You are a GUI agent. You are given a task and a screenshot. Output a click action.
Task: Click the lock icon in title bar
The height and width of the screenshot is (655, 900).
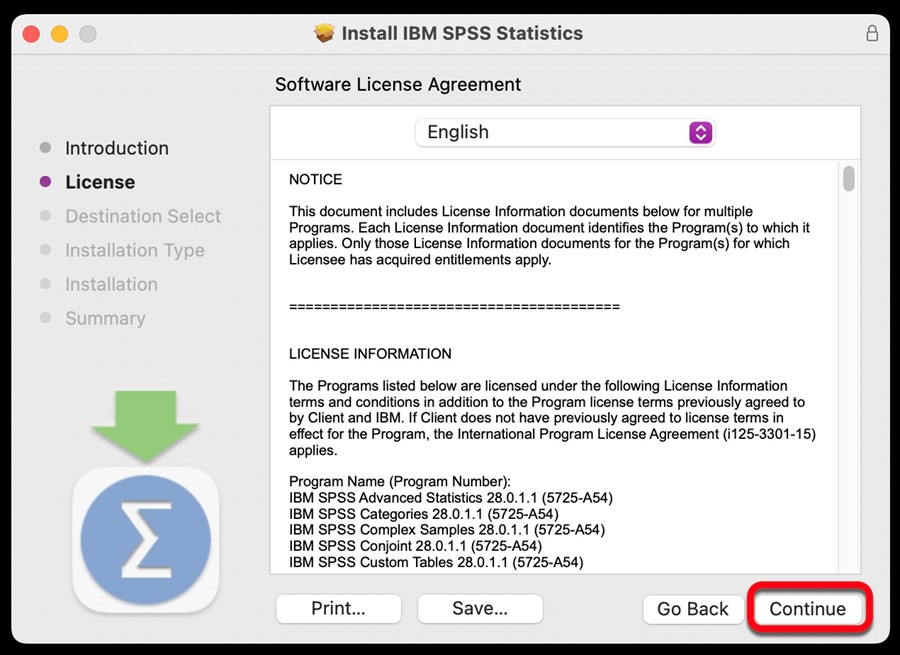[x=872, y=33]
